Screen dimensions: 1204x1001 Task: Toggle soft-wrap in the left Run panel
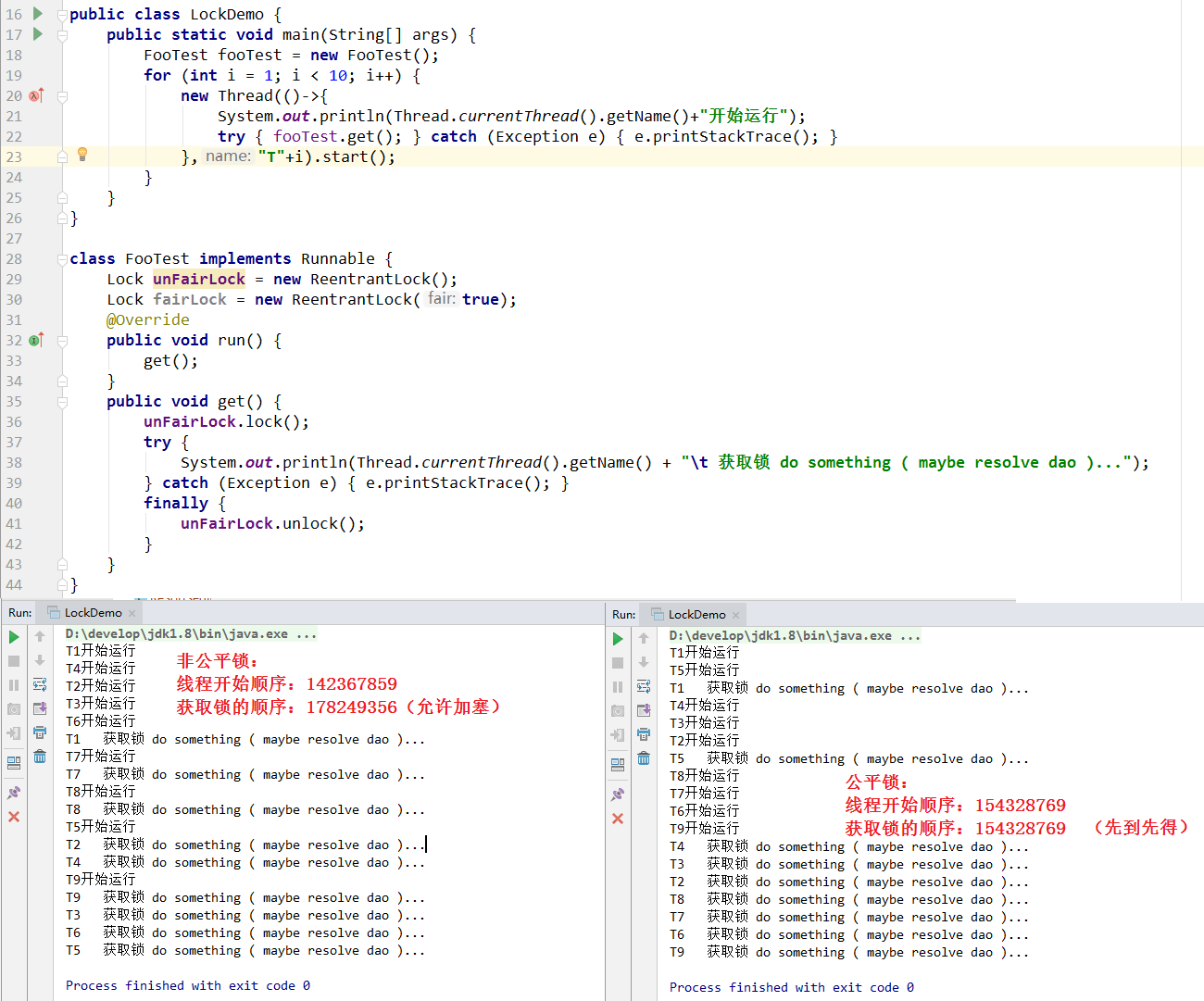pyautogui.click(x=40, y=685)
